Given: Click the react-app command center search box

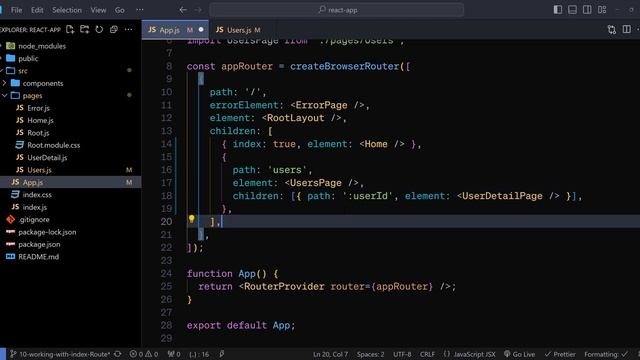Looking at the screenshot, I should [337, 10].
